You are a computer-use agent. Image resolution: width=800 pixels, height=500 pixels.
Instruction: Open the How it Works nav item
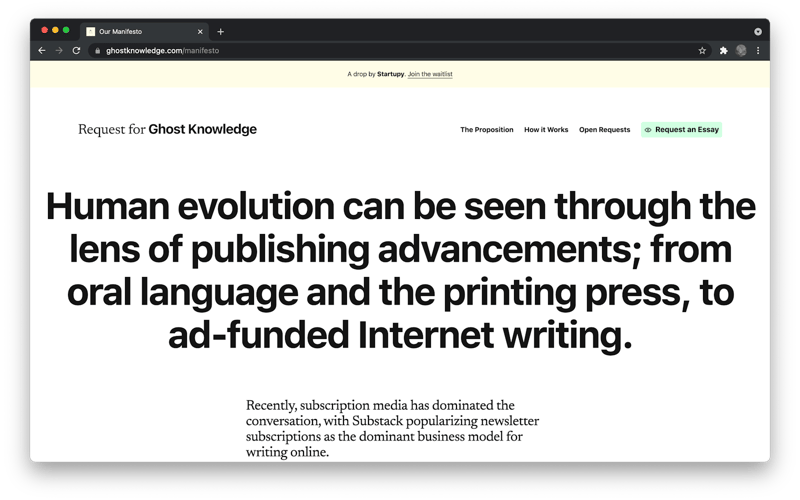click(546, 130)
